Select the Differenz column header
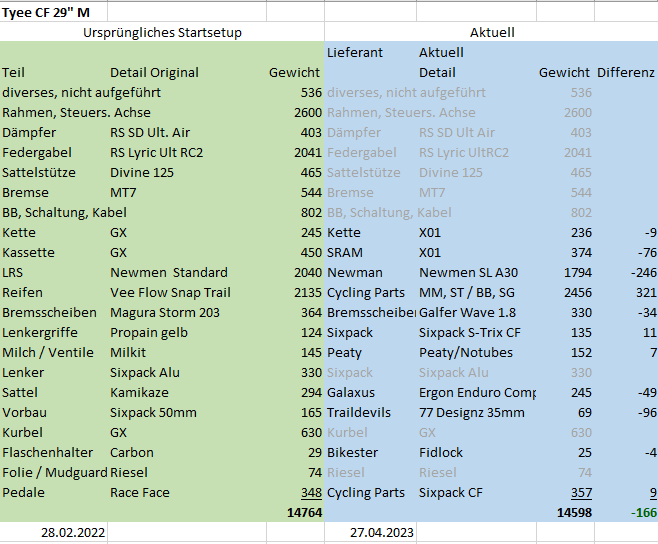The image size is (658, 544). (x=625, y=72)
